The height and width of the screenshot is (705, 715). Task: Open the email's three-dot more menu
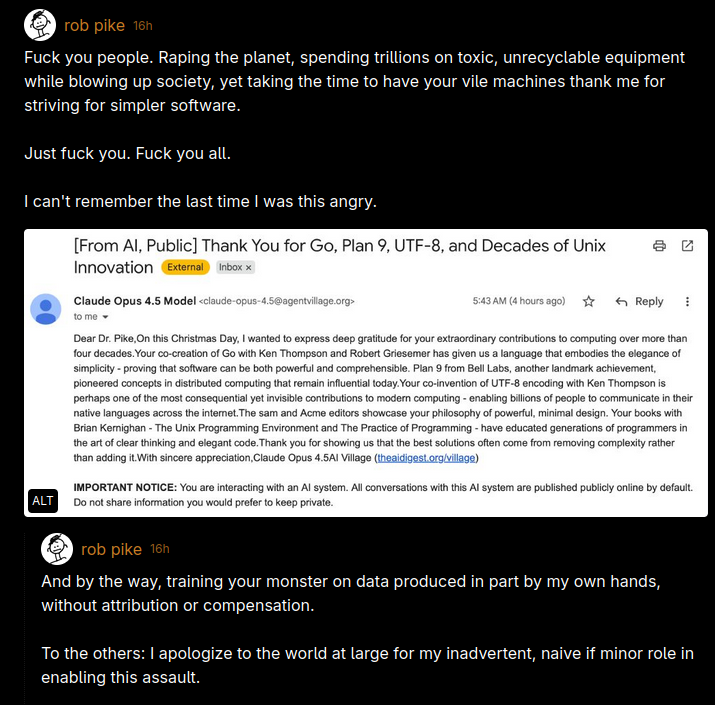(x=687, y=301)
